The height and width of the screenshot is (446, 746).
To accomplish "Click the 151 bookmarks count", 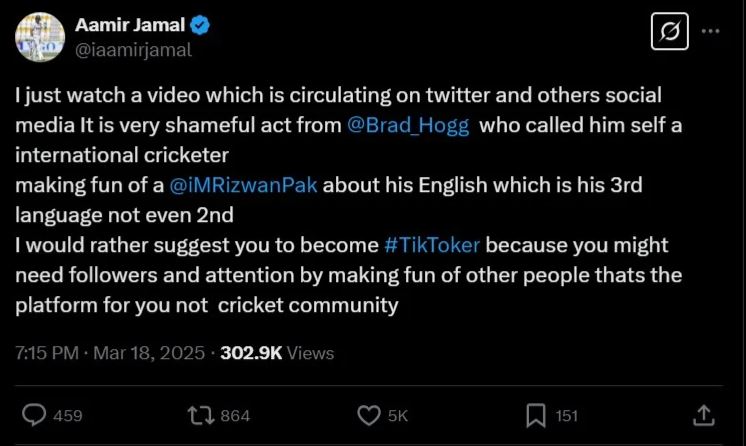I will point(567,415).
